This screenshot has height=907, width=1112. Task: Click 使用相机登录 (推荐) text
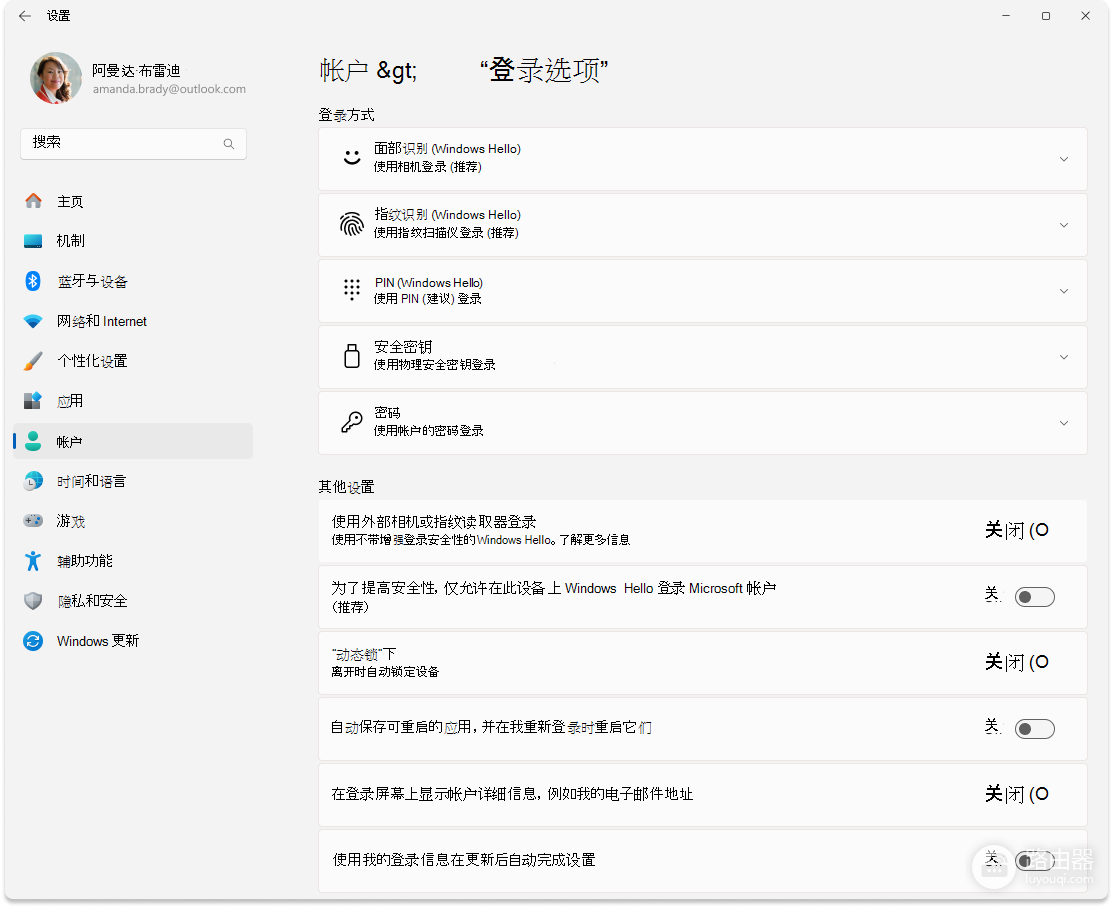428,167
